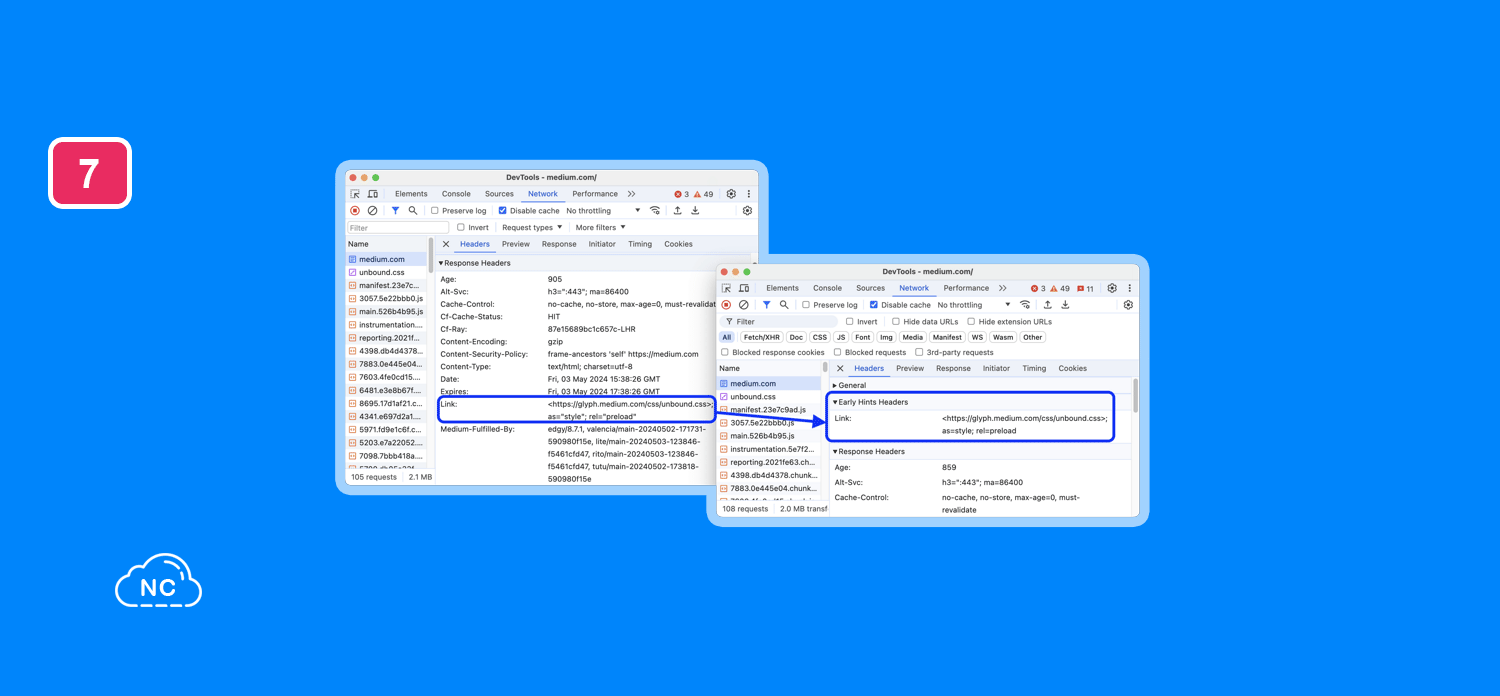Open kebab menu in back DevTools window
The image size is (1500, 696).
(748, 194)
